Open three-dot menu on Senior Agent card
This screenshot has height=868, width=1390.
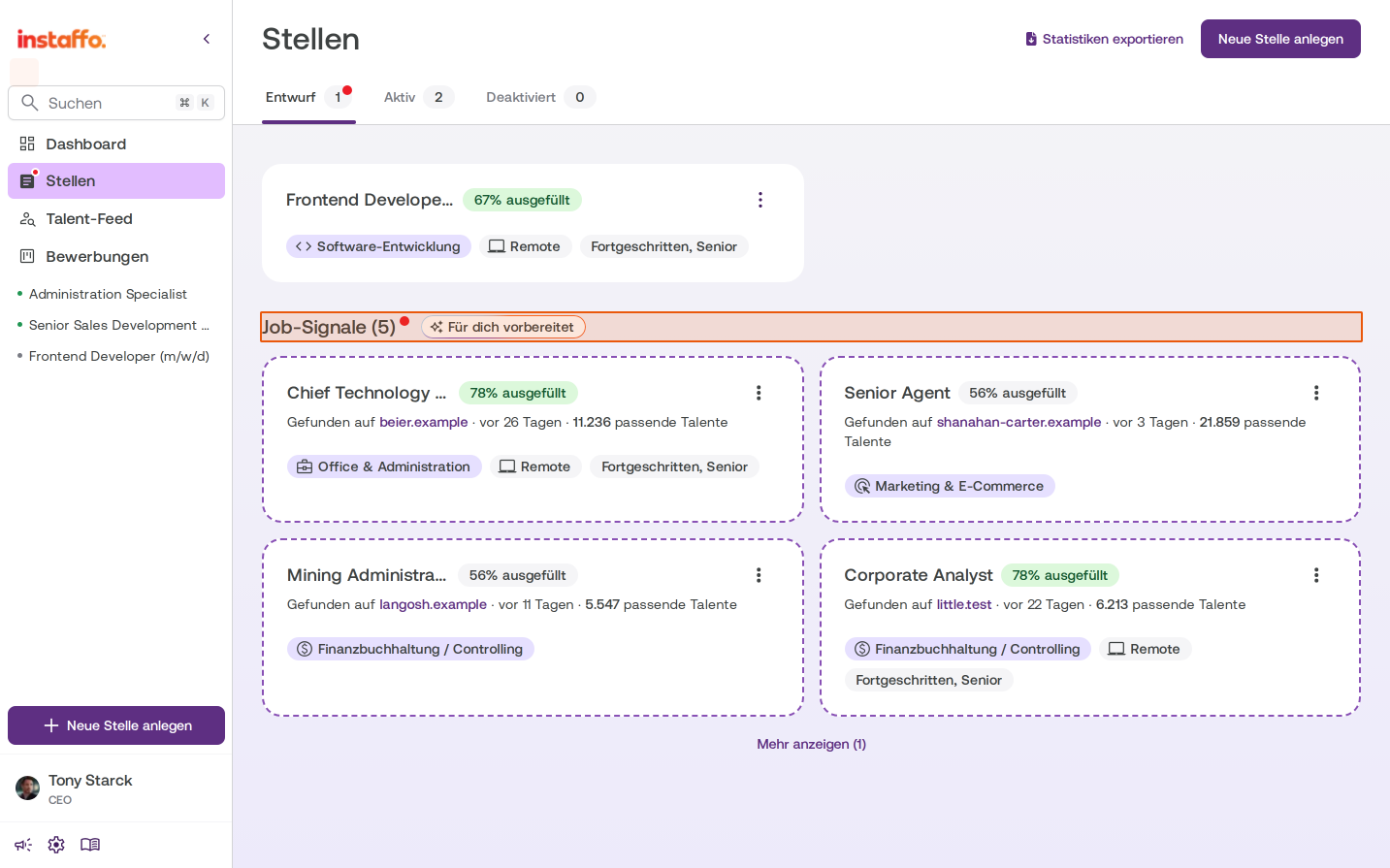(x=1316, y=393)
